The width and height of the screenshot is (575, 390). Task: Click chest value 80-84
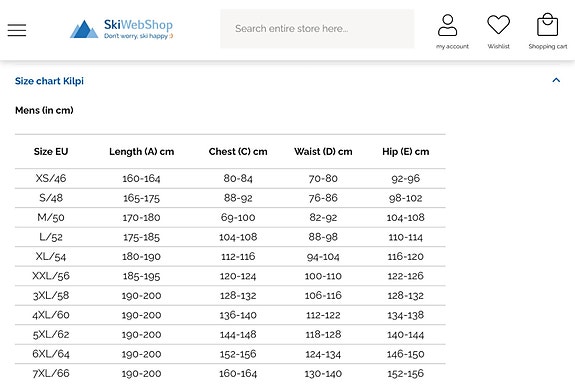click(238, 179)
